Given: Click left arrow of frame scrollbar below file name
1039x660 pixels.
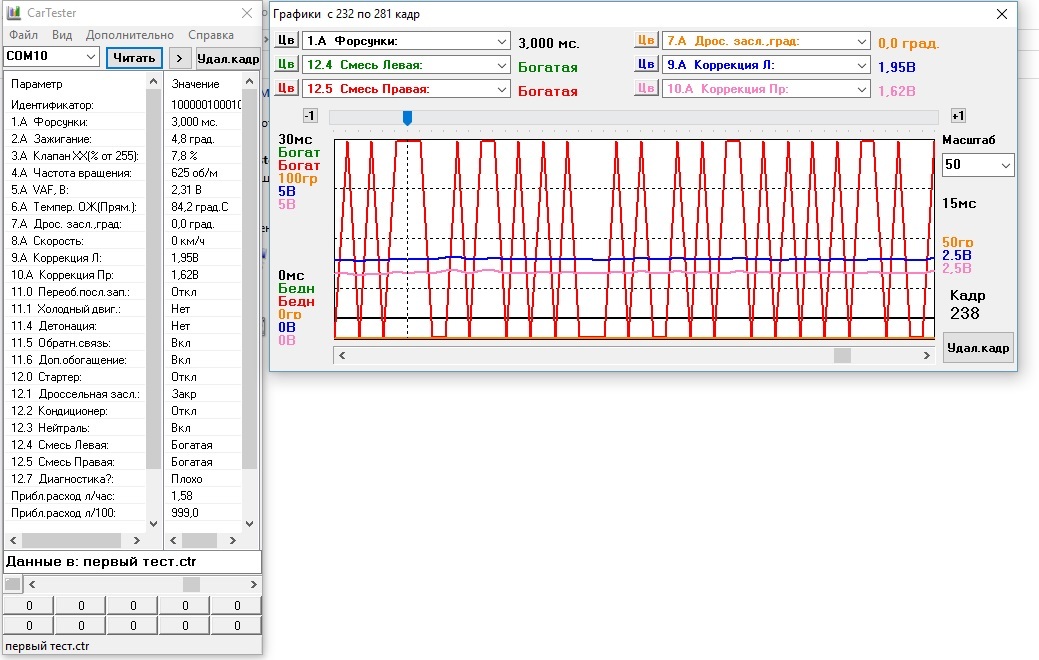Looking at the screenshot, I should click(x=32, y=584).
